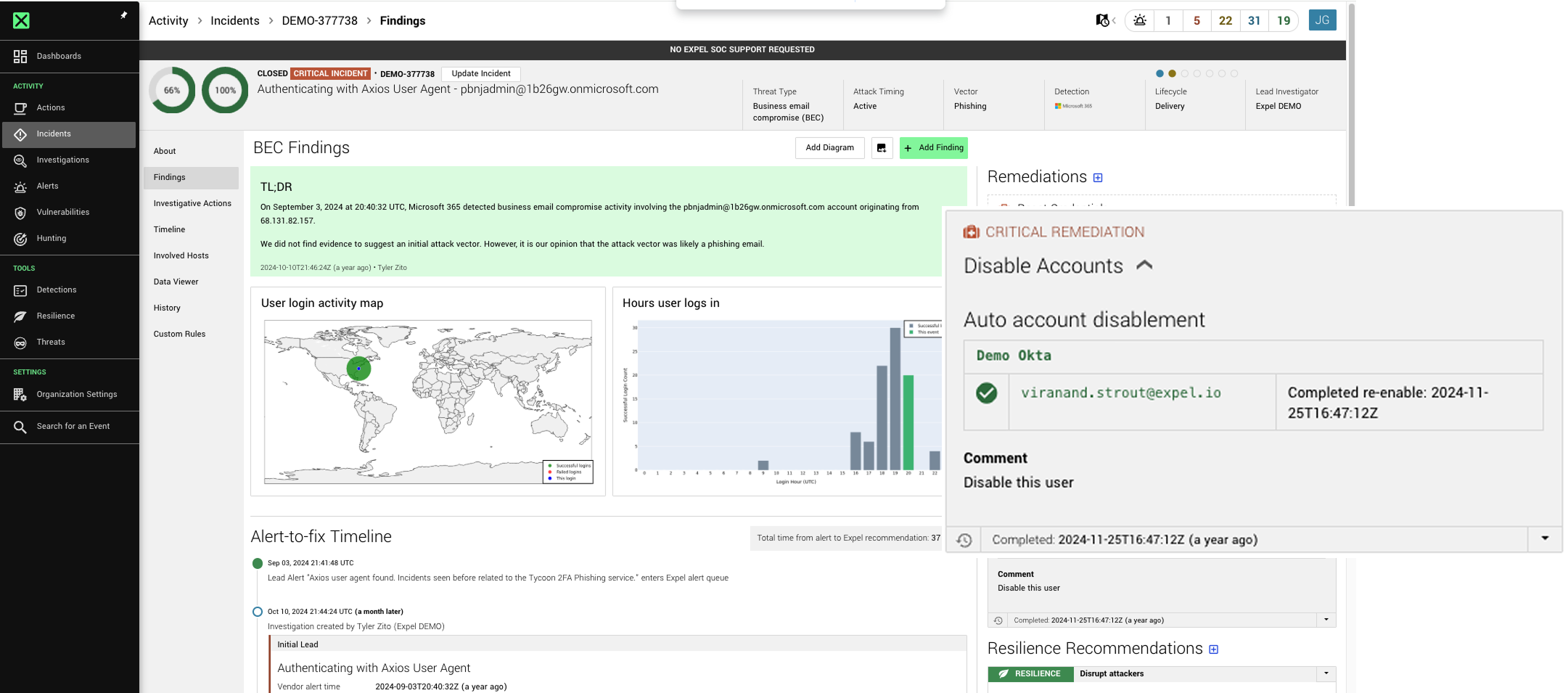The height and width of the screenshot is (693, 1568).
Task: Add a resilience recommendation with plus icon
Action: point(1214,649)
